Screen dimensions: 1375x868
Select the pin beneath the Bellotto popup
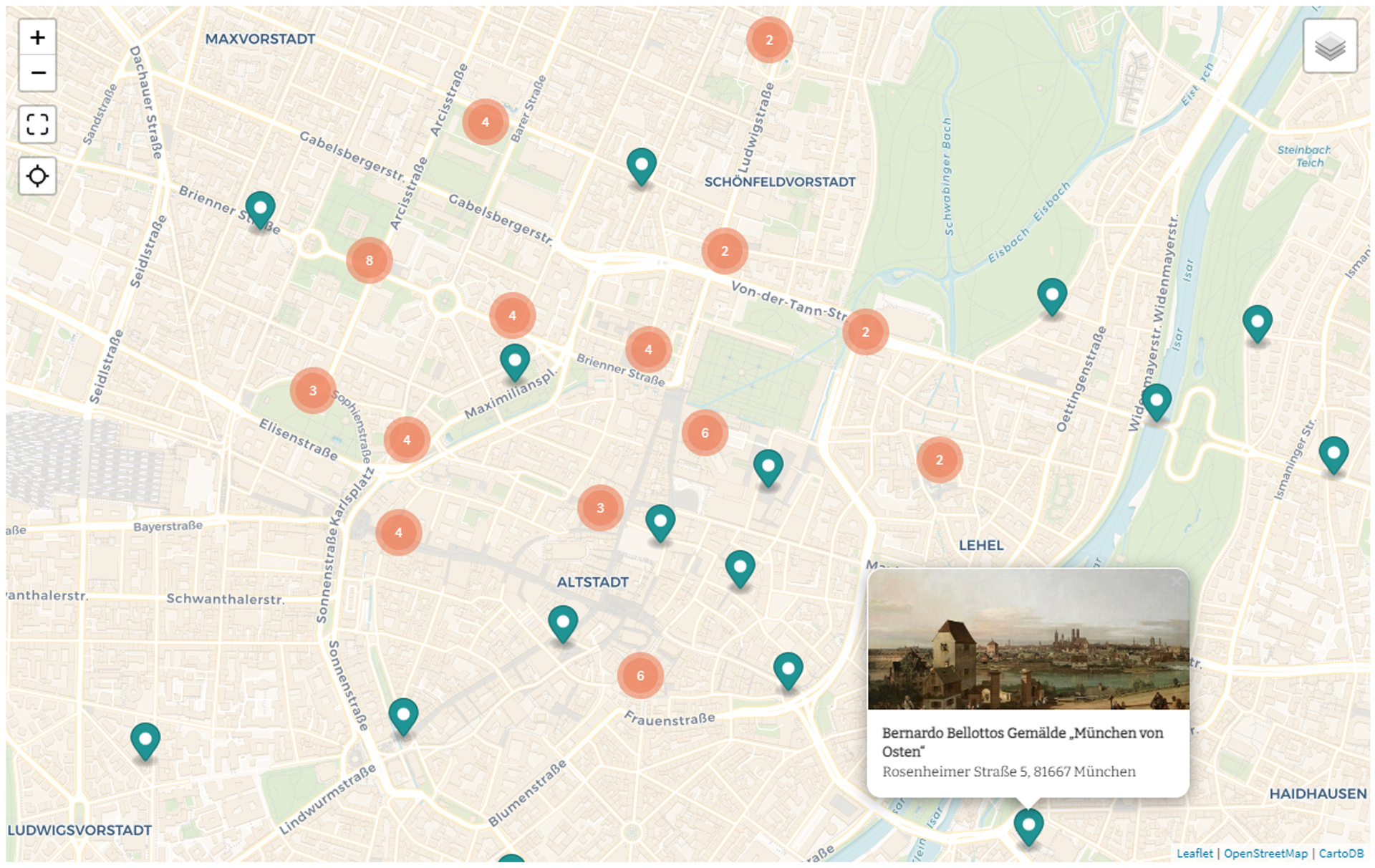(1028, 827)
